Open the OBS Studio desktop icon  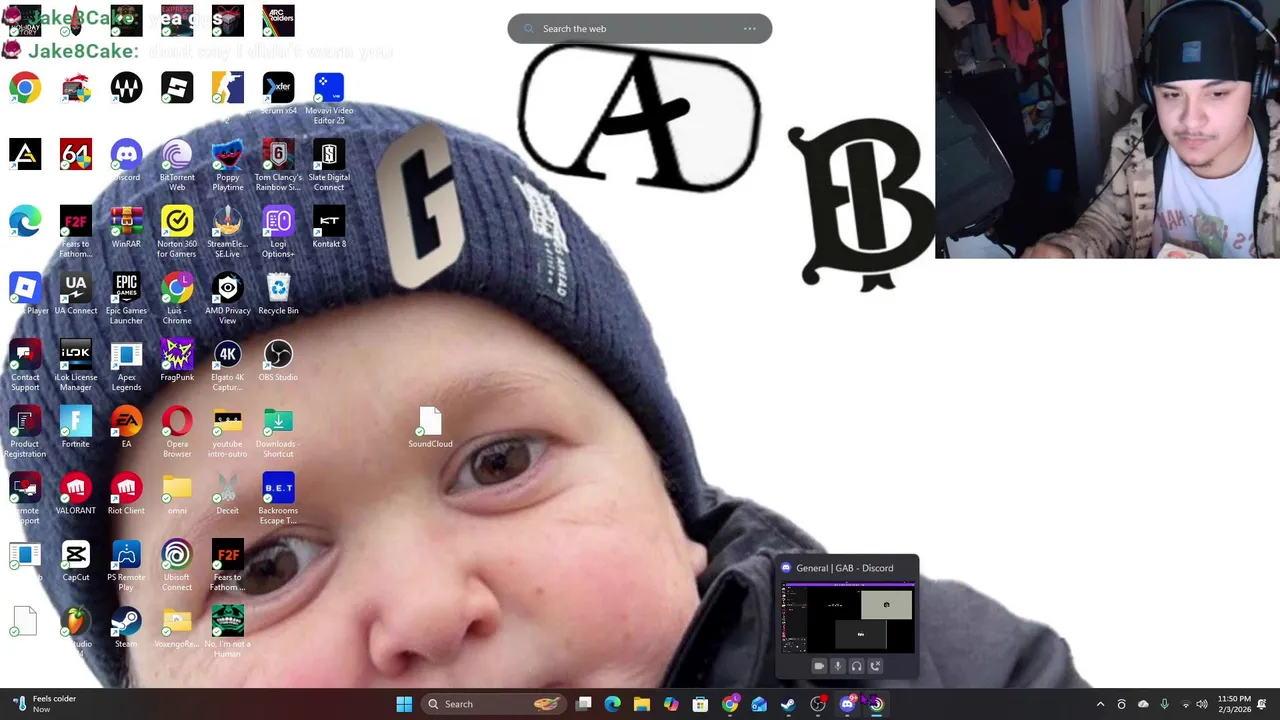tap(278, 361)
